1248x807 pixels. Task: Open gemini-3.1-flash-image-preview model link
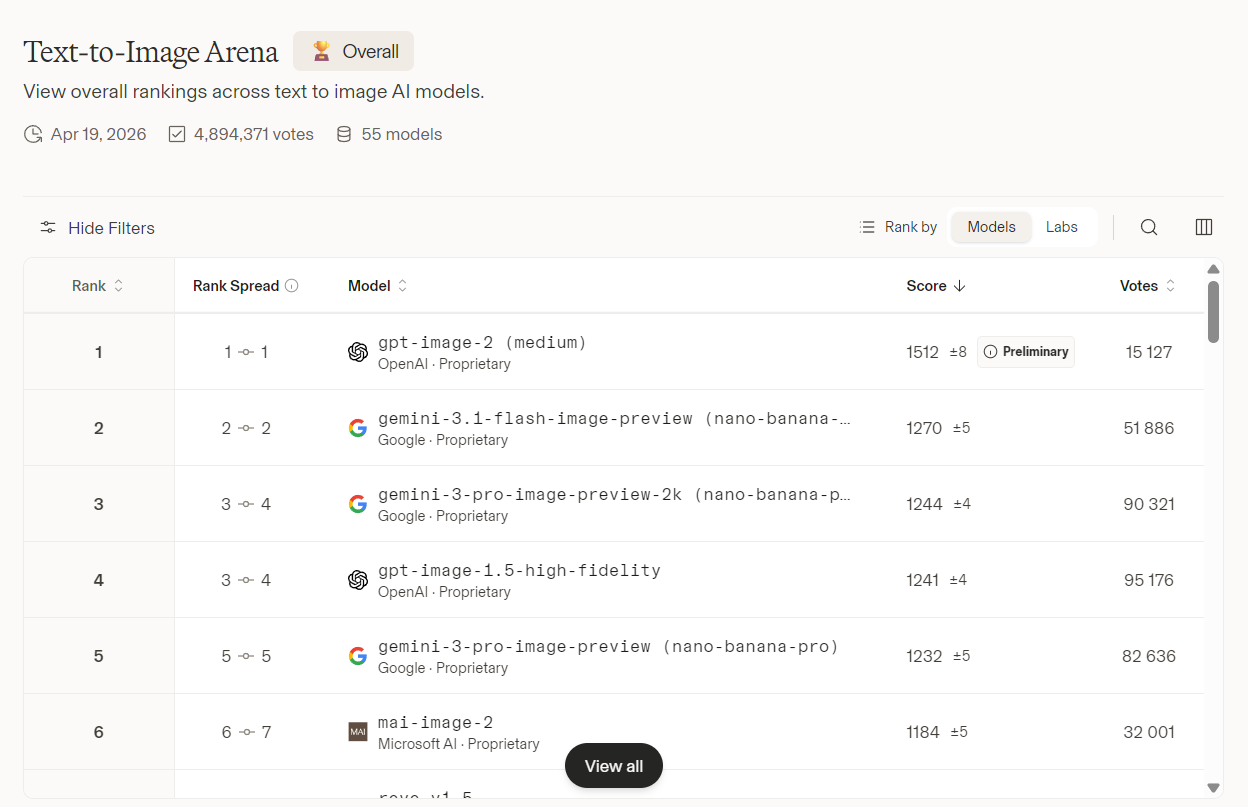[x=614, y=419]
